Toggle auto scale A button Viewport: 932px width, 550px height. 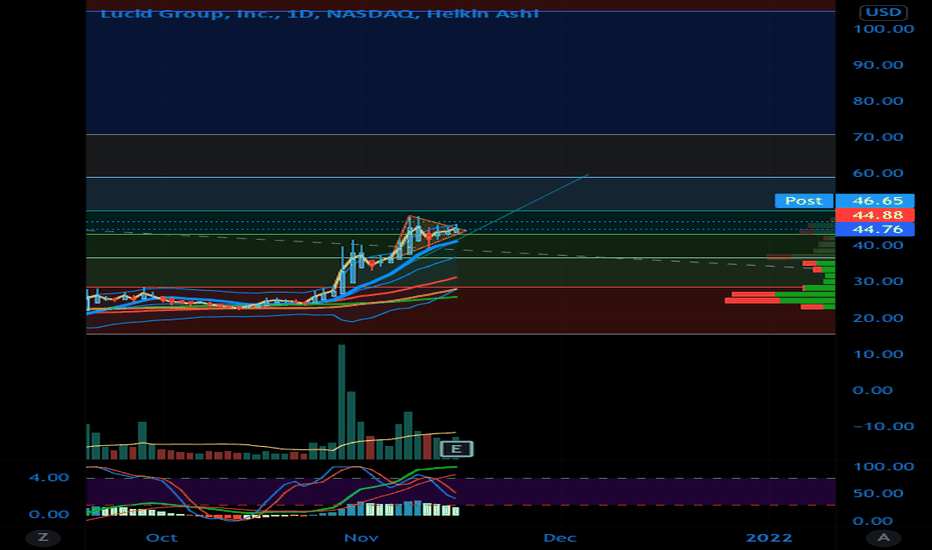coord(883,538)
